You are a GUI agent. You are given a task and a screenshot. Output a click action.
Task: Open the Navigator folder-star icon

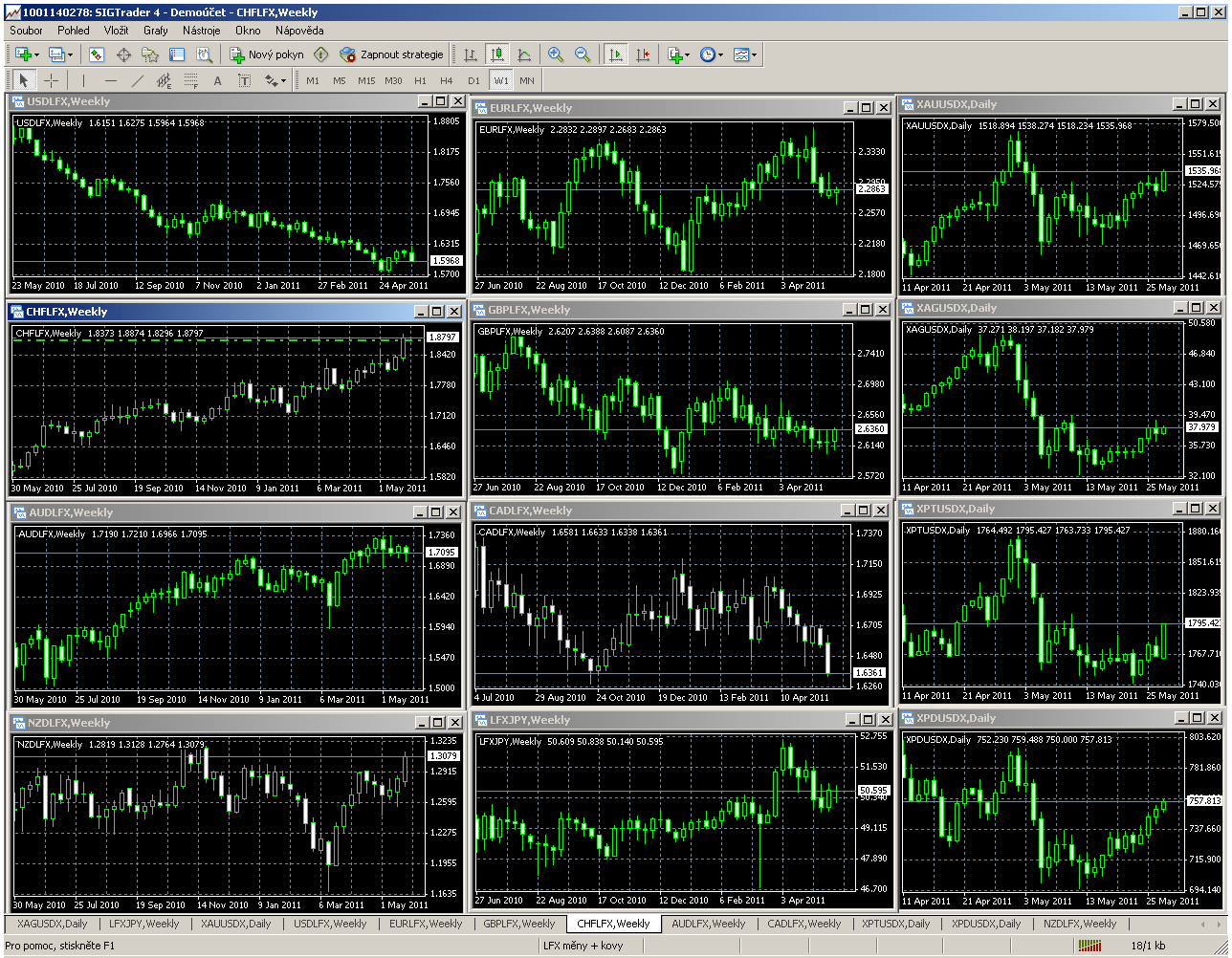[150, 54]
